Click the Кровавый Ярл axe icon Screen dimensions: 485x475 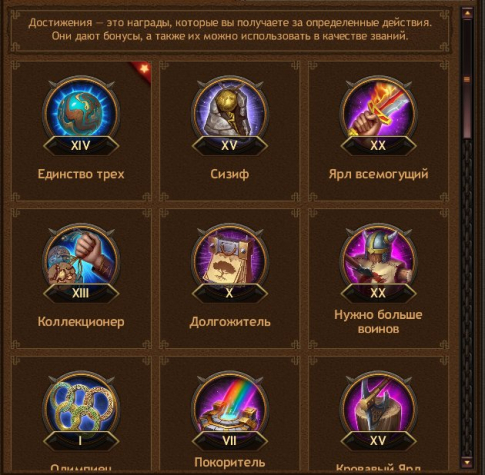(378, 408)
